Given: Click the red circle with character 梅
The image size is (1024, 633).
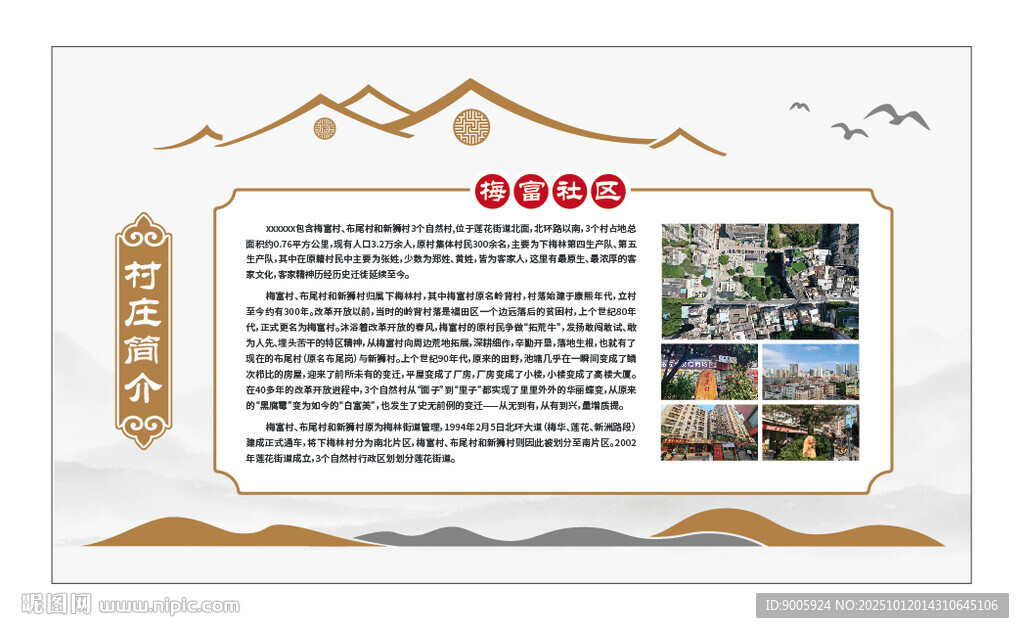Looking at the screenshot, I should coord(492,191).
